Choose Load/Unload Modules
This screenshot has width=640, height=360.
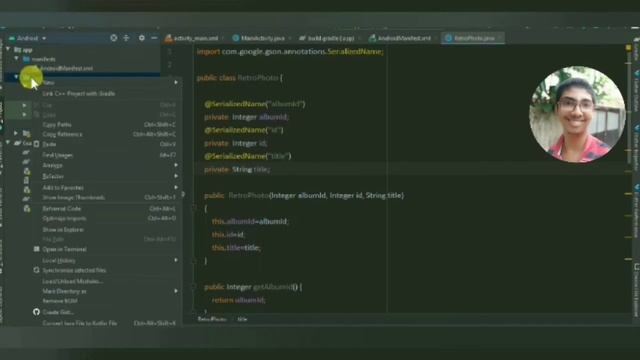(x=107, y=281)
